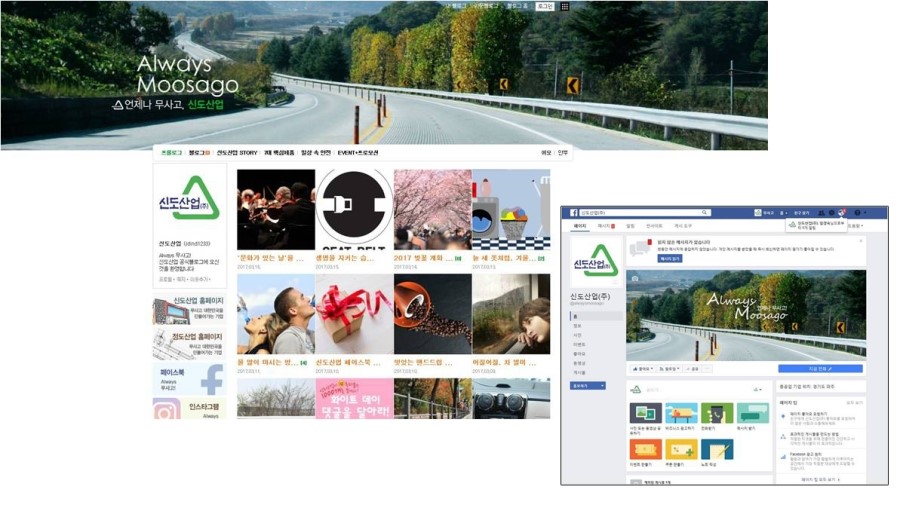This screenshot has width=900, height=505.
Task: Click the Facebook logo in Facebook window
Action: [573, 213]
